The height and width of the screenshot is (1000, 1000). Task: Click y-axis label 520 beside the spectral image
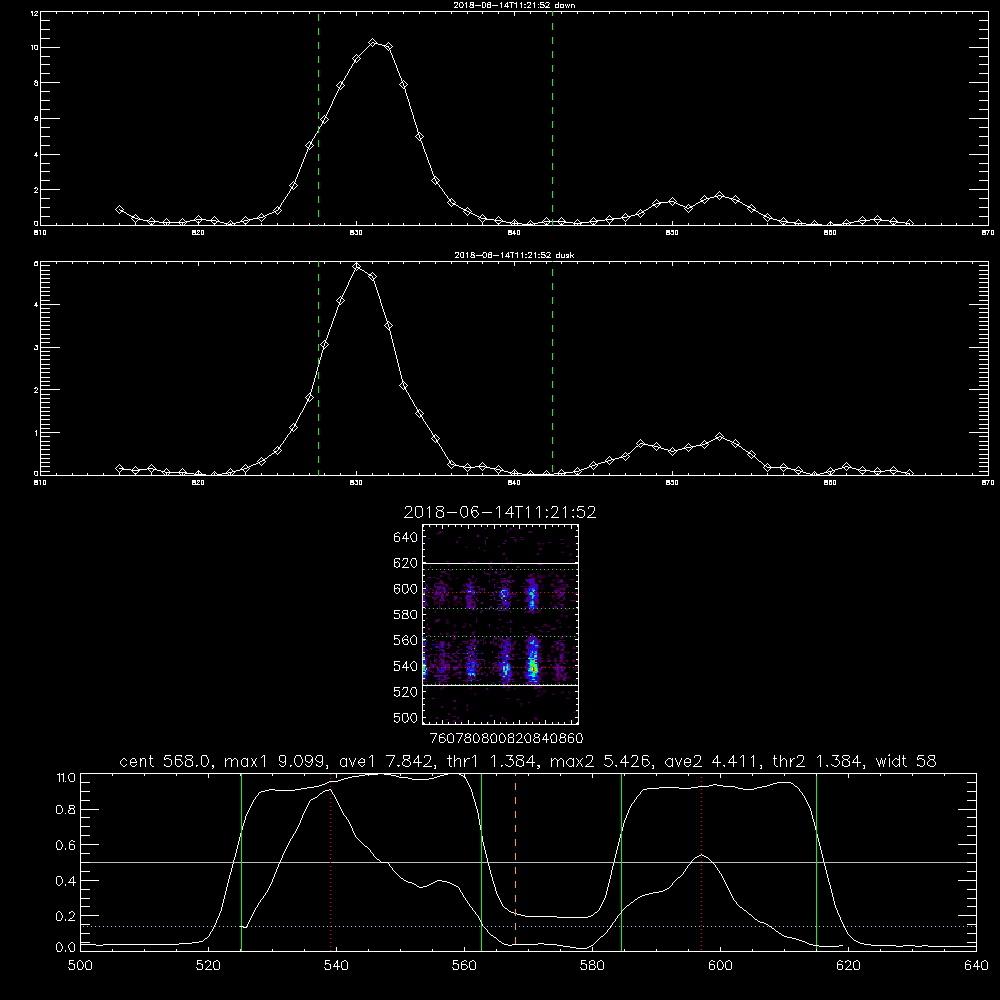pos(405,692)
